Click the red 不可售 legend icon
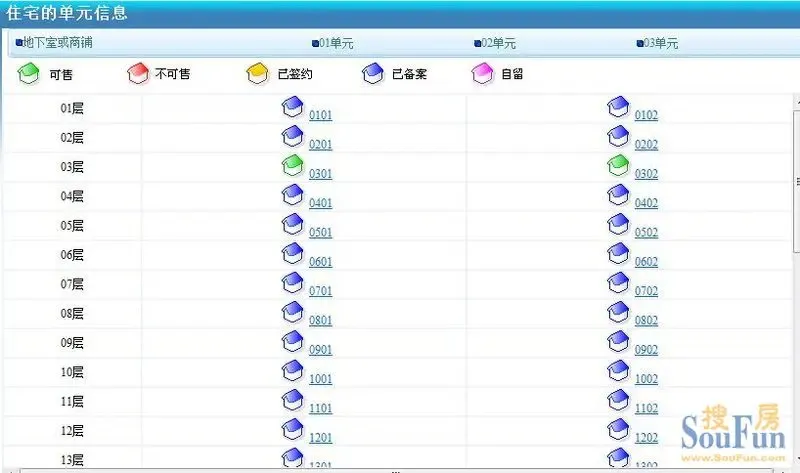 (138, 73)
